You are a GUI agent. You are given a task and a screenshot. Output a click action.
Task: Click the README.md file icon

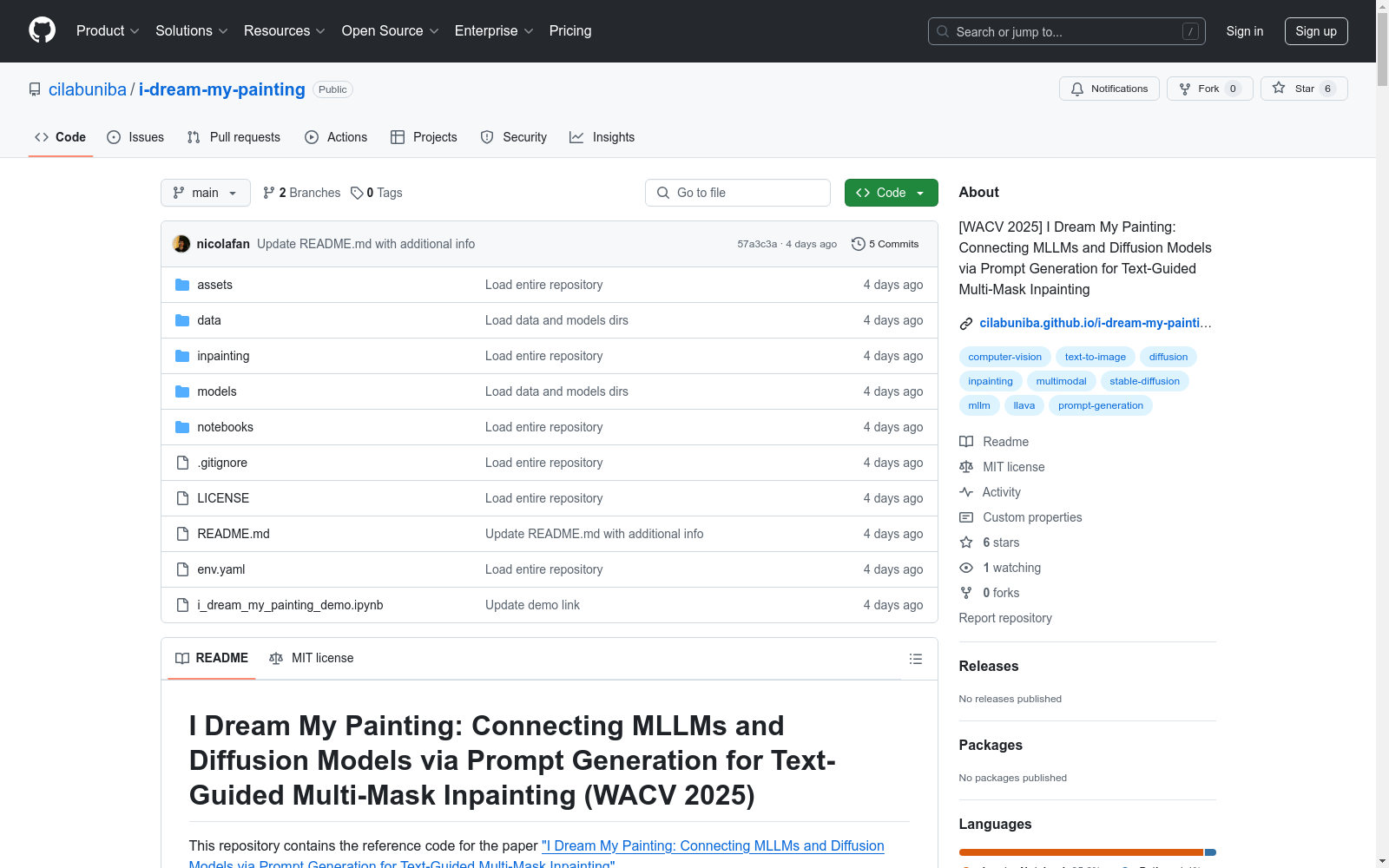182,534
